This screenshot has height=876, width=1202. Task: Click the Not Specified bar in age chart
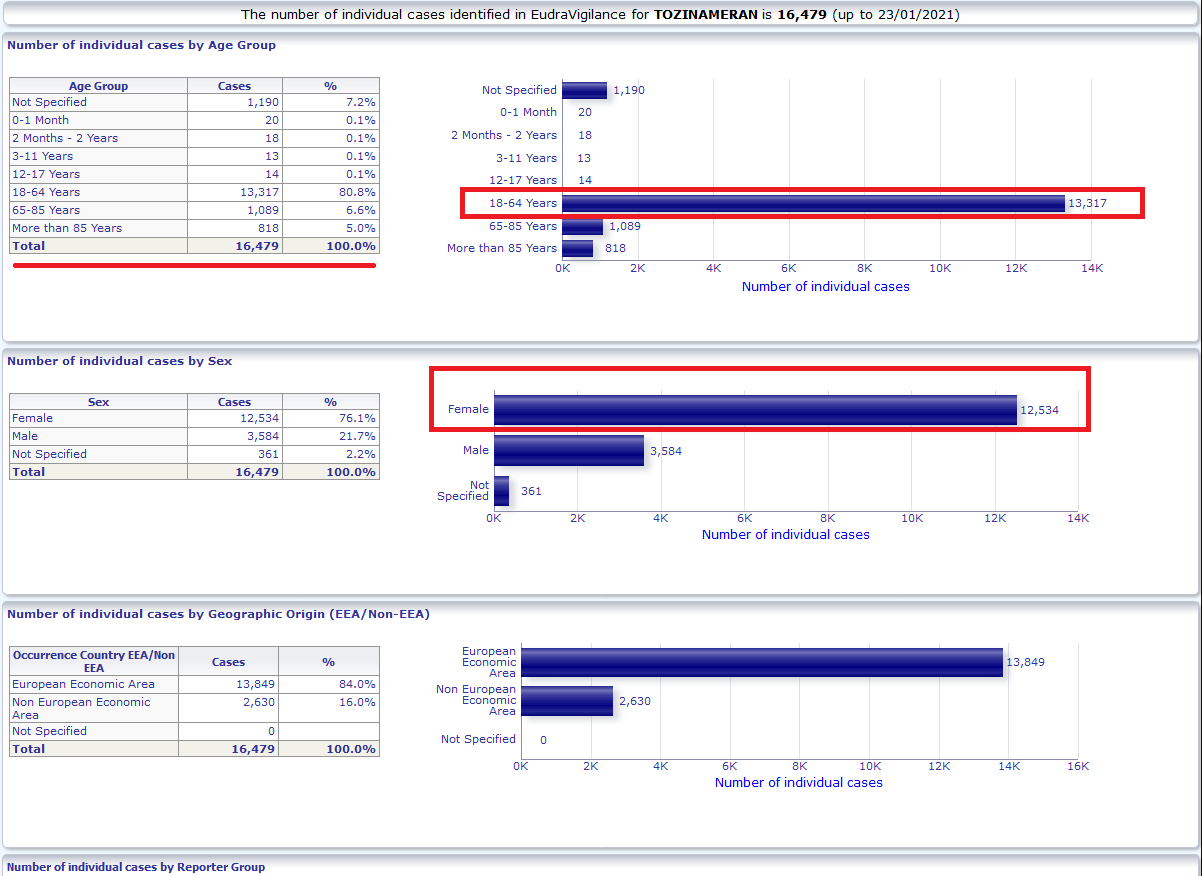pyautogui.click(x=584, y=90)
